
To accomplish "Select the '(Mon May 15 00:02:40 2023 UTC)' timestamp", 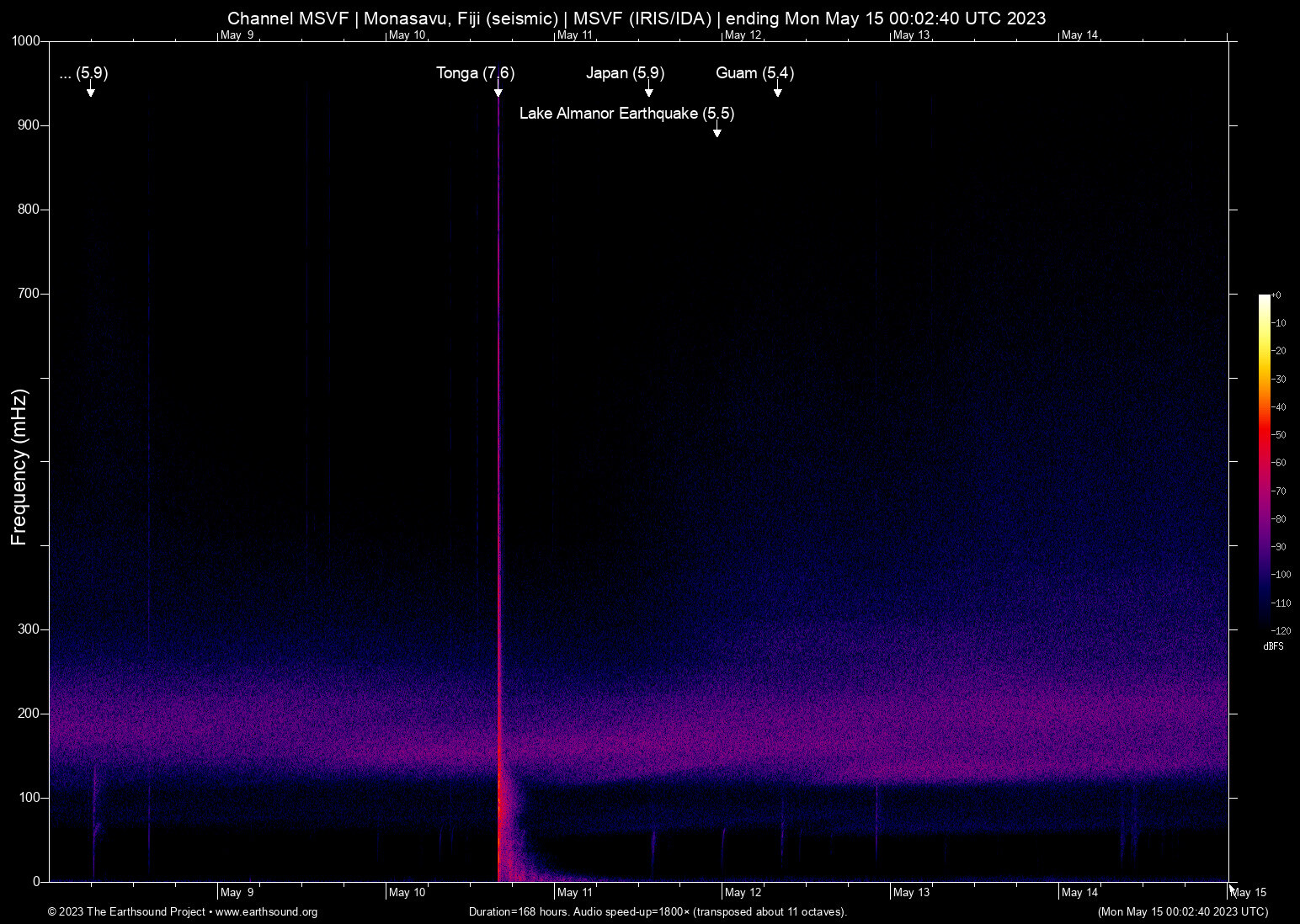I will [1183, 912].
